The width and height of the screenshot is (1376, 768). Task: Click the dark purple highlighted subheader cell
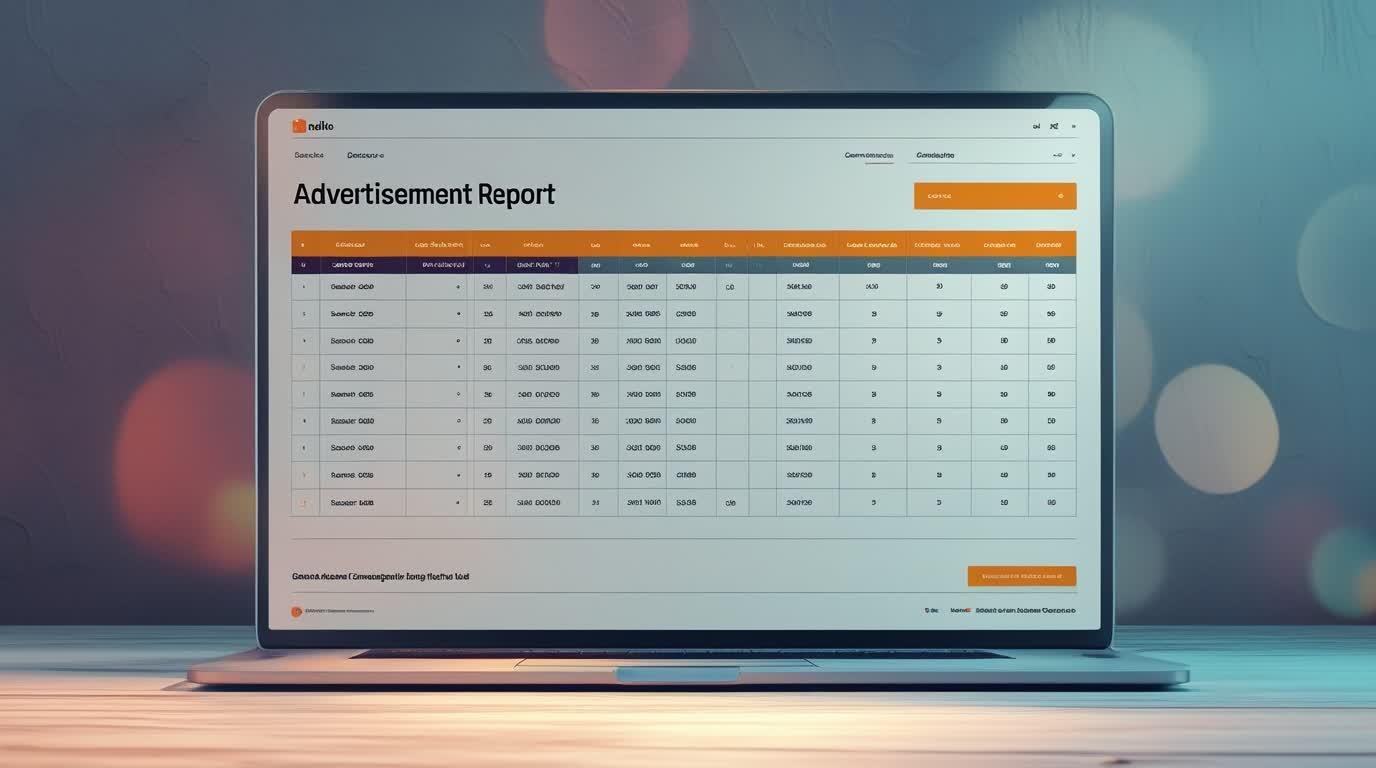541,266
